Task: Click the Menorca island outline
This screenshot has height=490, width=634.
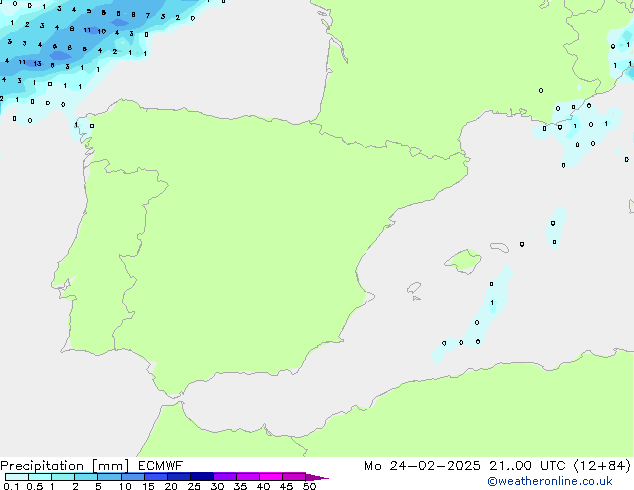Action: click(x=499, y=247)
